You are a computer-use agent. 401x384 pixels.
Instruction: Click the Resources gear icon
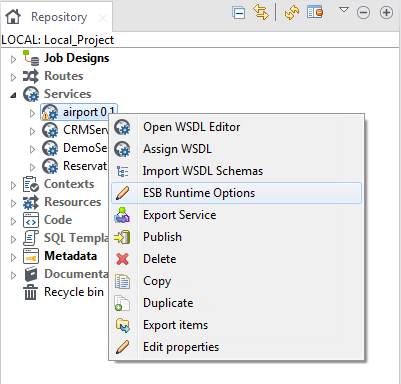click(31, 202)
